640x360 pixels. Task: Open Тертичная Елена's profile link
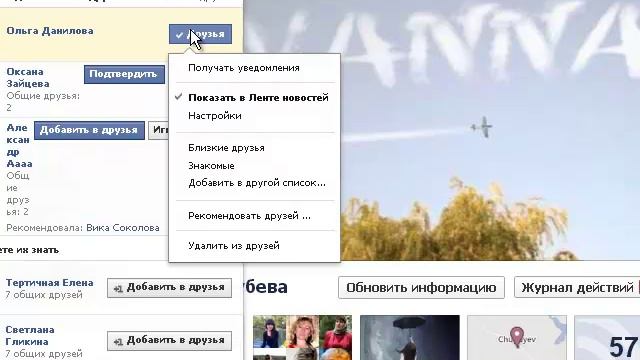coord(49,282)
